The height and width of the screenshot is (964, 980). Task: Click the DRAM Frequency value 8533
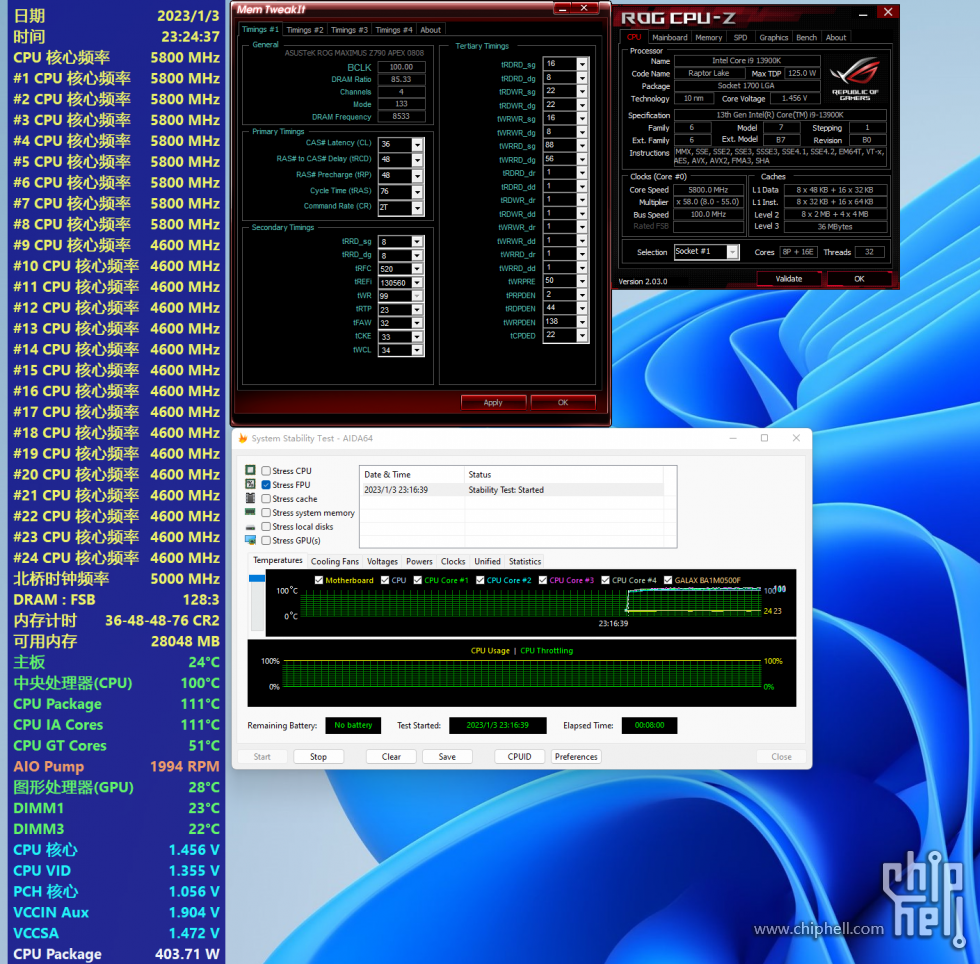(401, 116)
